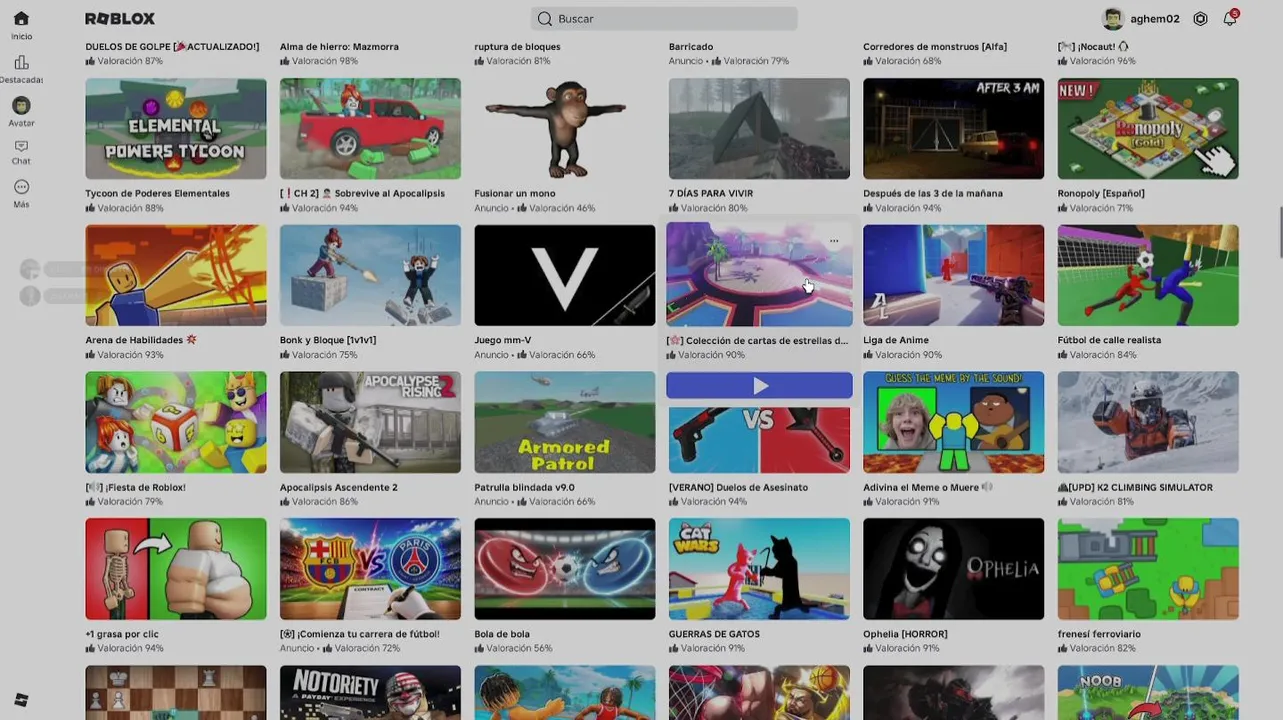Screen dimensions: 1283x720
Task: Open the aghem02 username link
Action: [1155, 19]
